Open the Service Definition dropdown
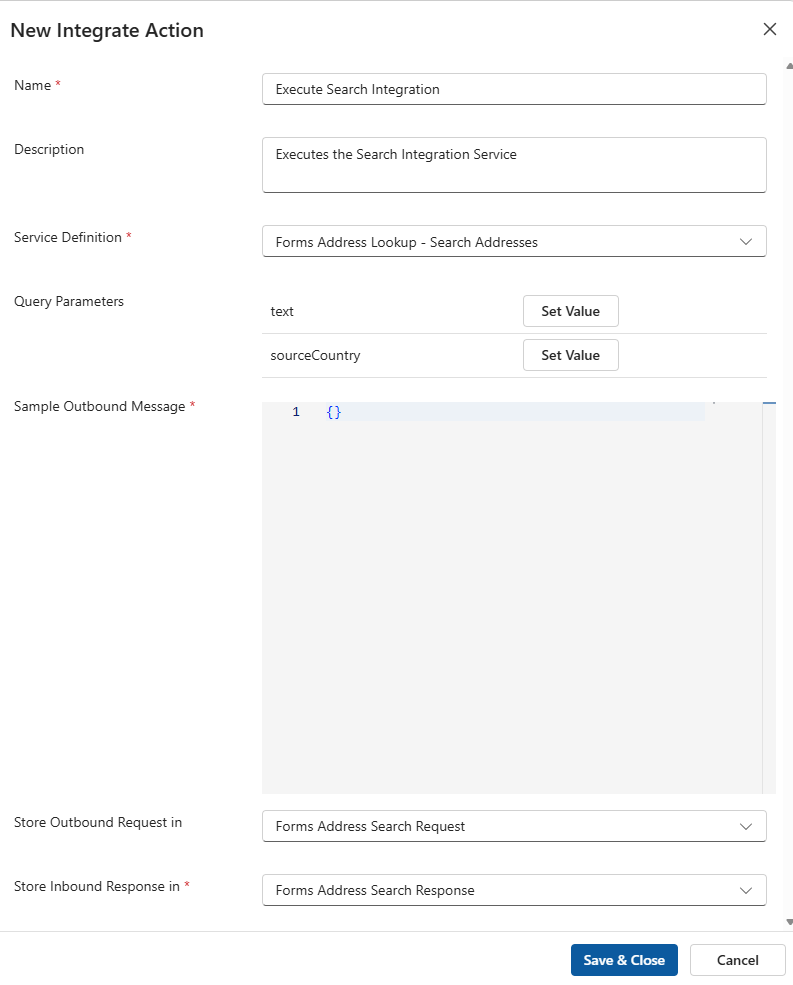The width and height of the screenshot is (793, 985). (513, 242)
